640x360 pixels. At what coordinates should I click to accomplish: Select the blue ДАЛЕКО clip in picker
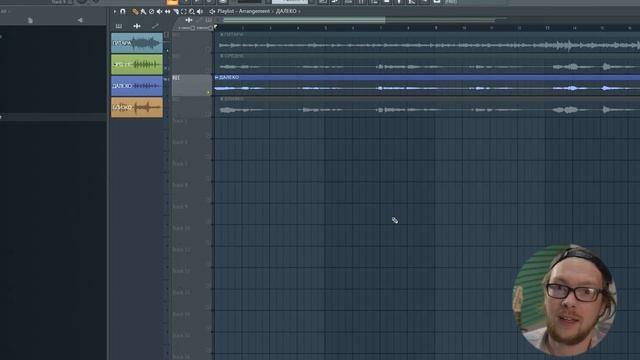pos(137,86)
